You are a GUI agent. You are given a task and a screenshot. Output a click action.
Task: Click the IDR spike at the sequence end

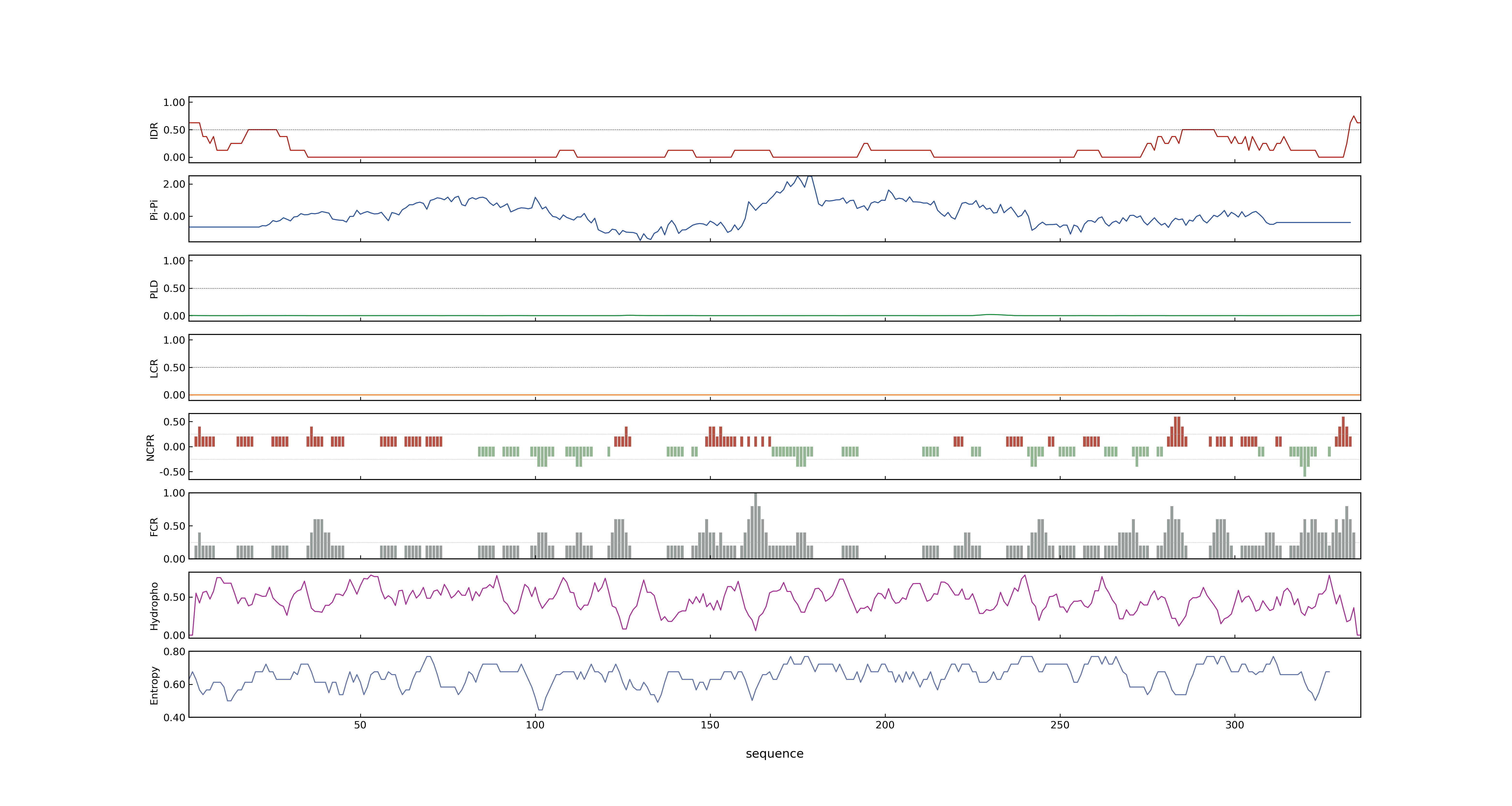1354,117
